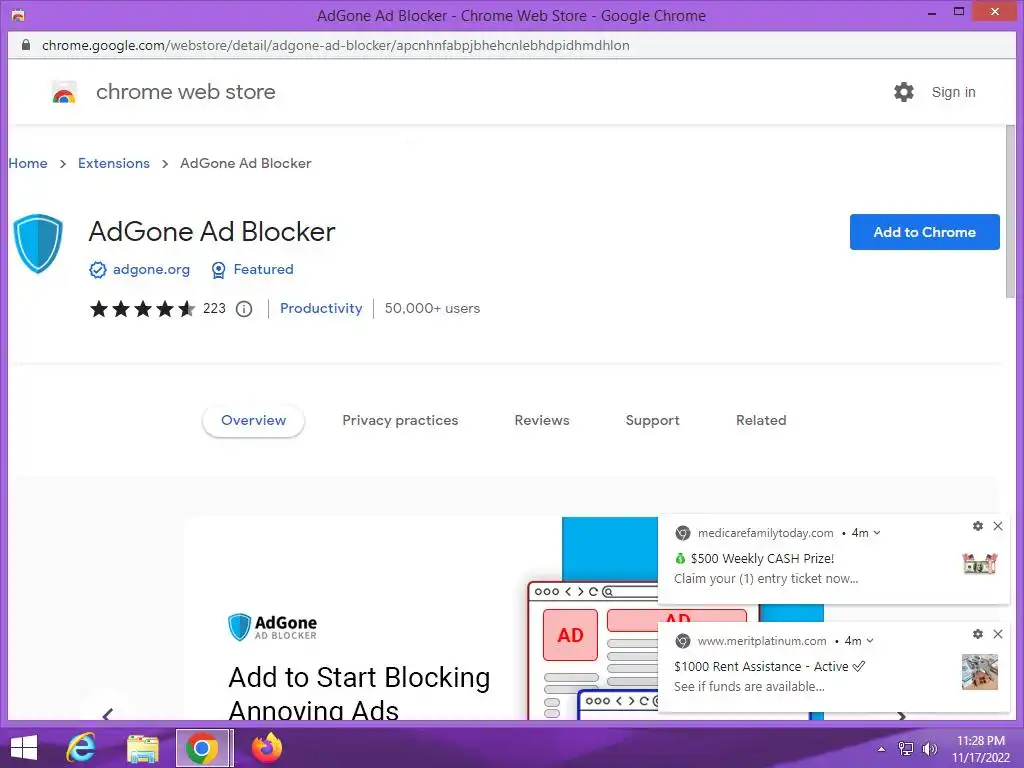Viewport: 1024px width, 768px height.
Task: Click the Chrome taskbar icon
Action: click(x=202, y=748)
